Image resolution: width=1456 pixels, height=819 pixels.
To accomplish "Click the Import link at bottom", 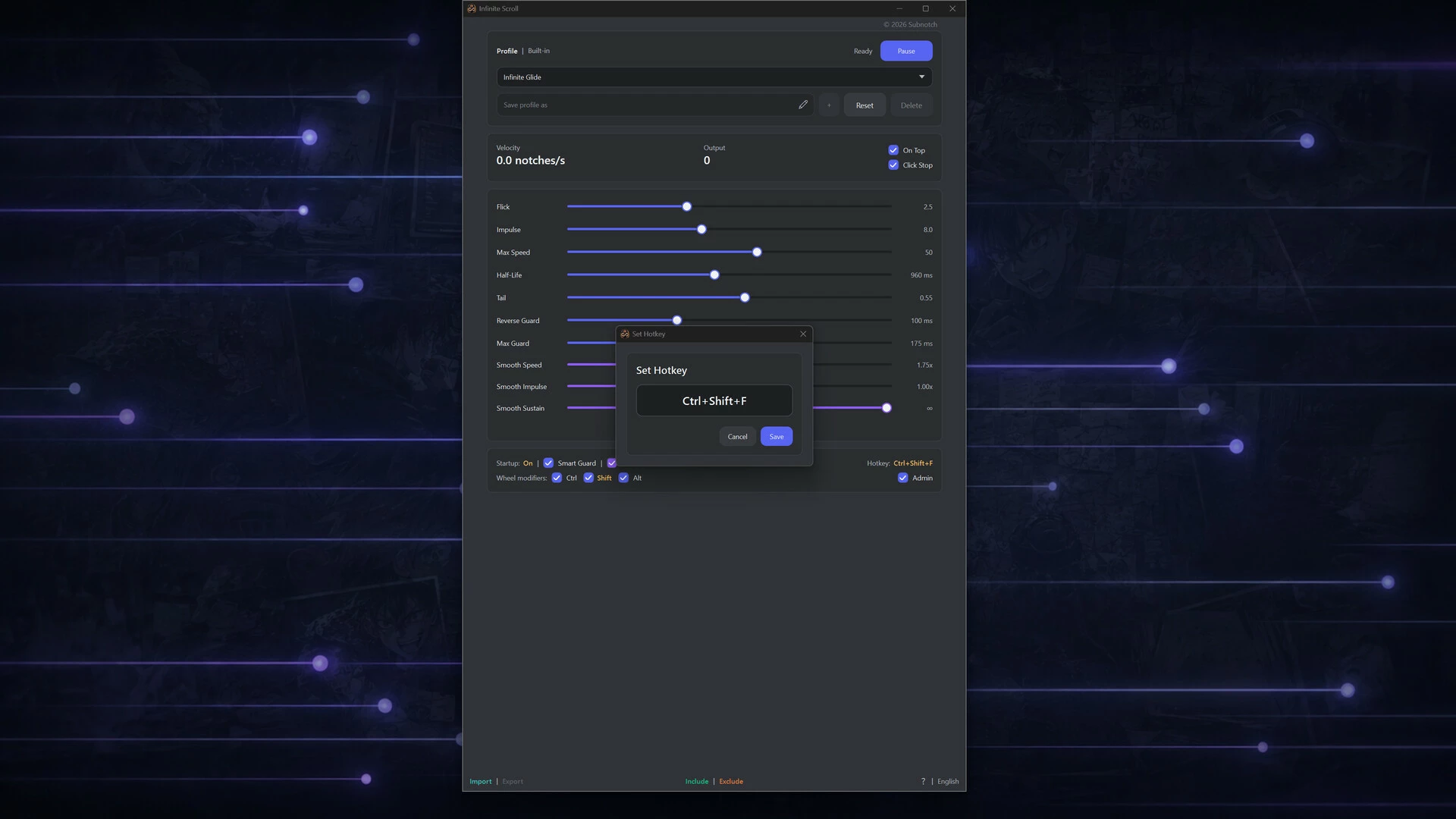I will click(480, 781).
